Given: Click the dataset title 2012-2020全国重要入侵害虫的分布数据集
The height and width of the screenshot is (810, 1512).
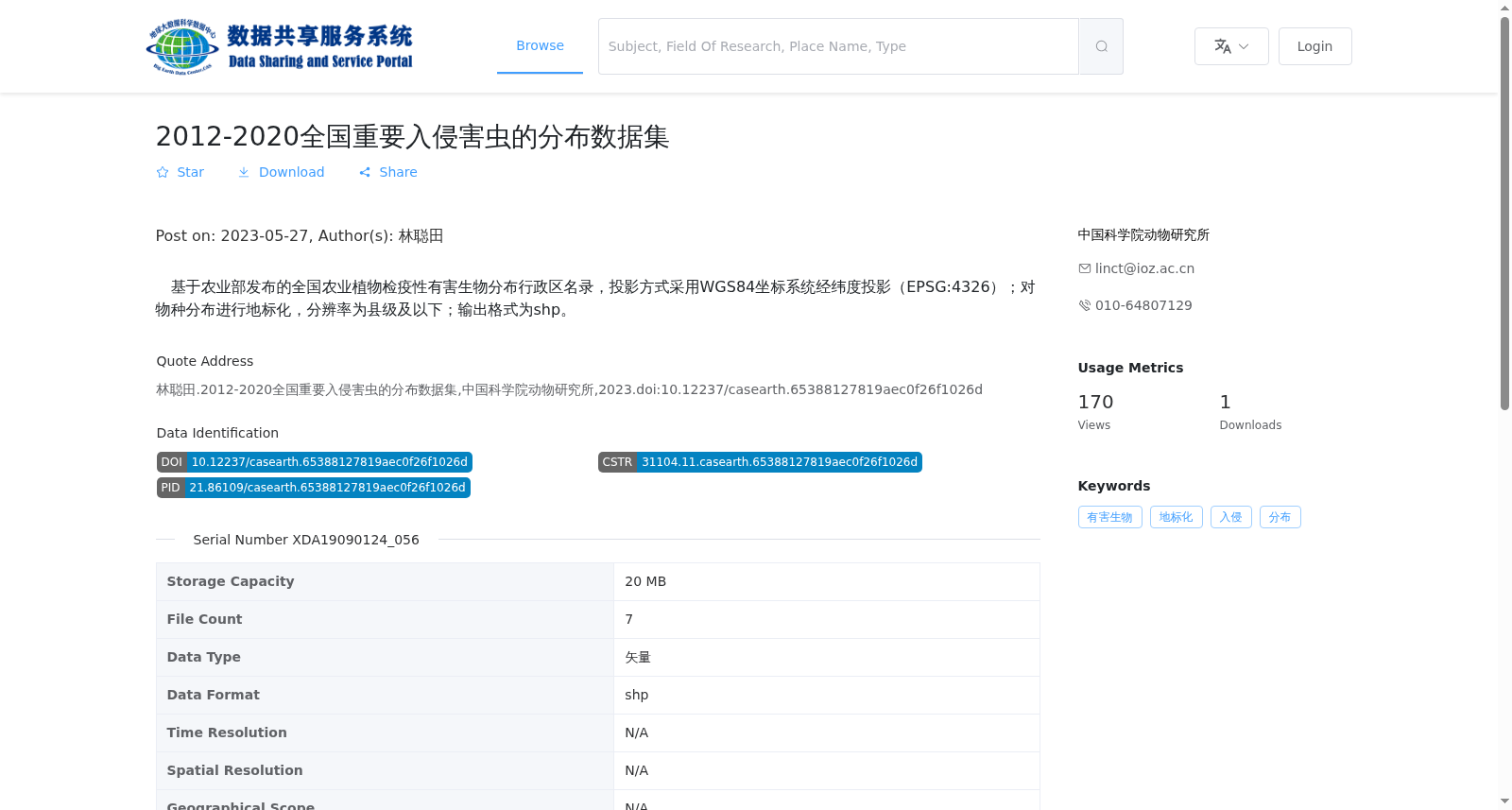Looking at the screenshot, I should coord(412,137).
